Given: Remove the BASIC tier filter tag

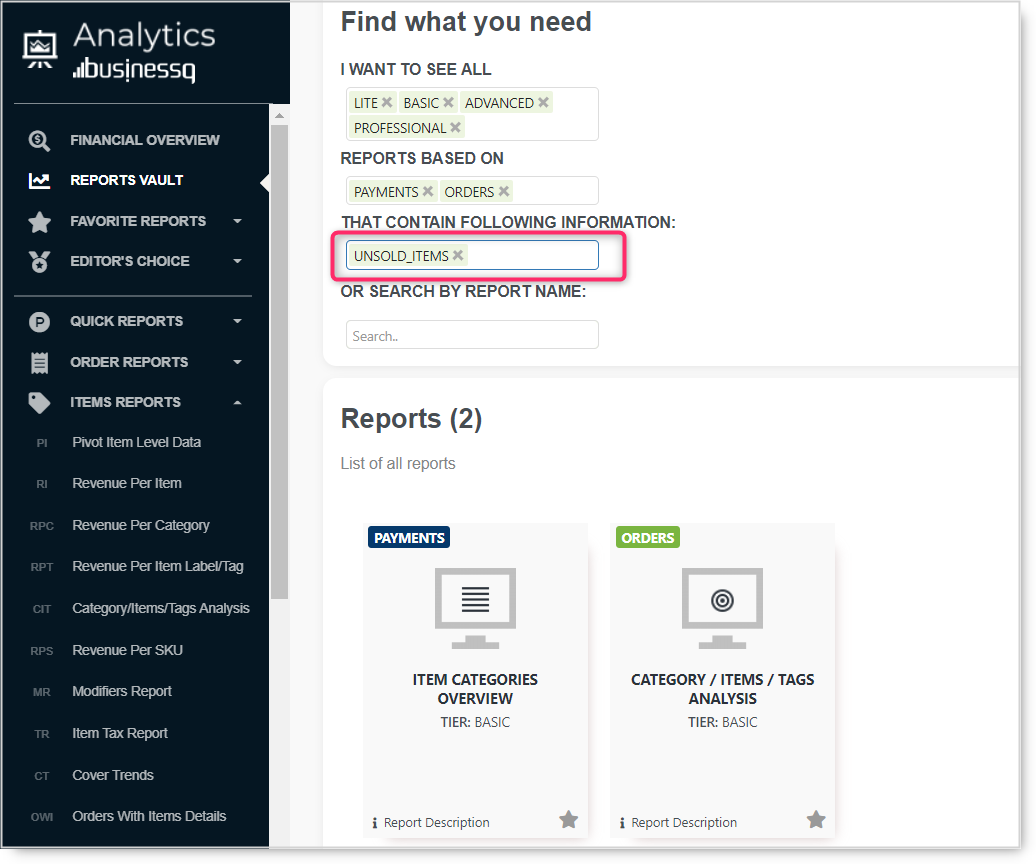Looking at the screenshot, I should pos(448,102).
